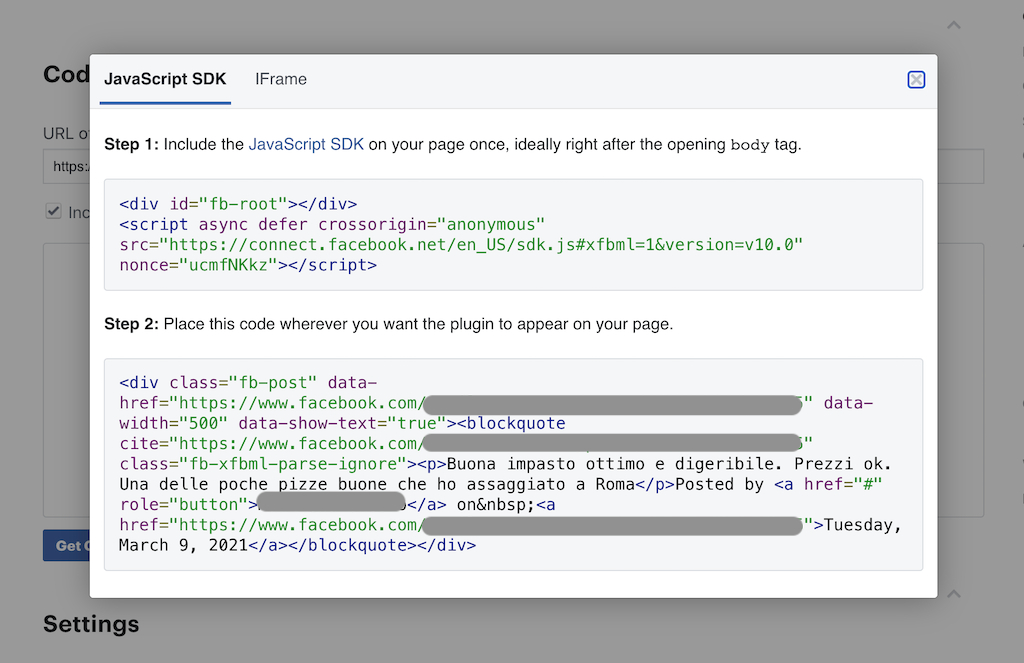Click the connect.facebook.net src code line
The width and height of the screenshot is (1024, 663).
[x=461, y=244]
